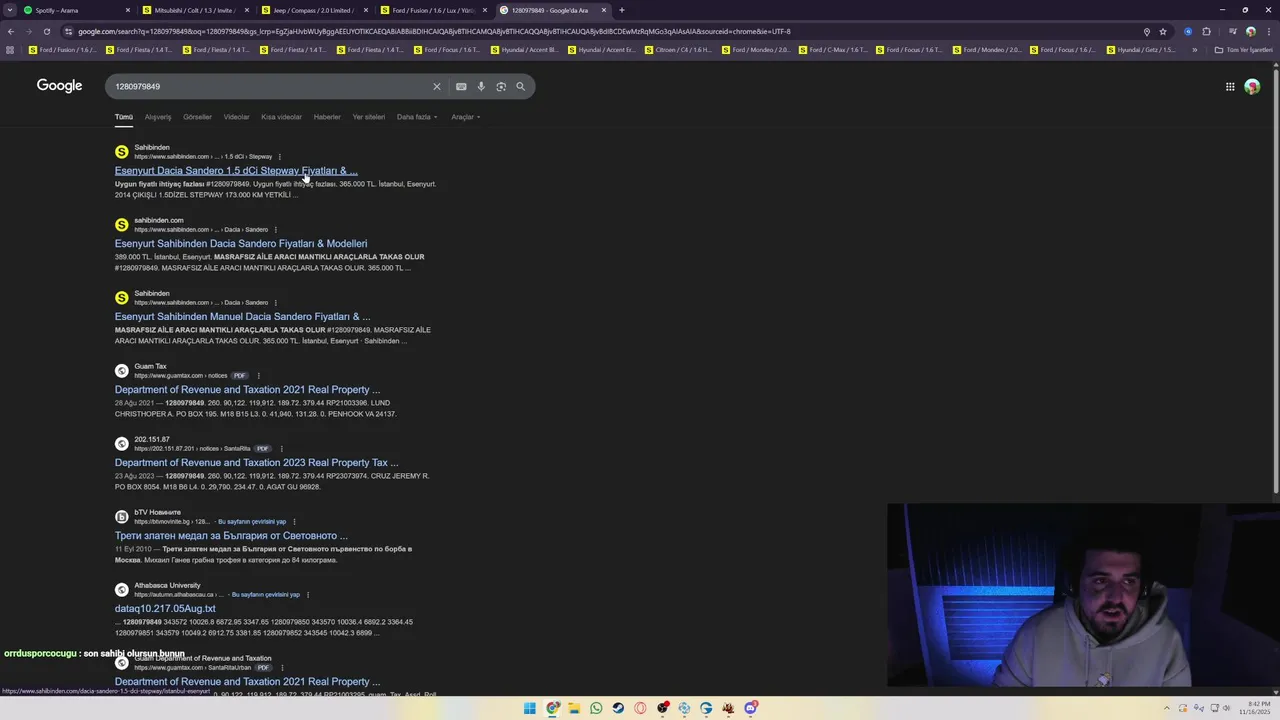
Task: Open Revenue and Taxation 2021 Real Property link
Action: (247, 390)
